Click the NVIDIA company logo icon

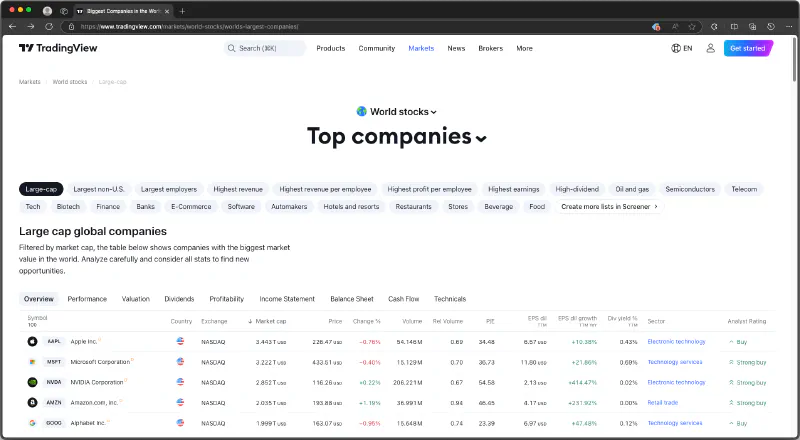(32, 382)
